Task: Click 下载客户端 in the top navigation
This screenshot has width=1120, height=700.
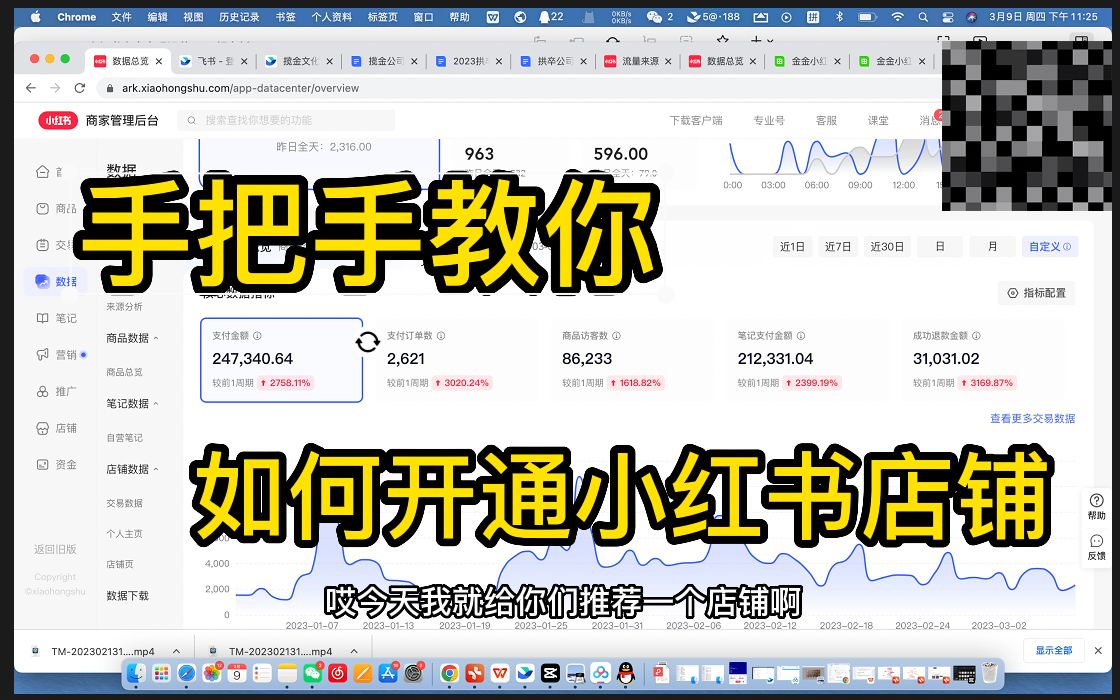Action: [x=696, y=121]
